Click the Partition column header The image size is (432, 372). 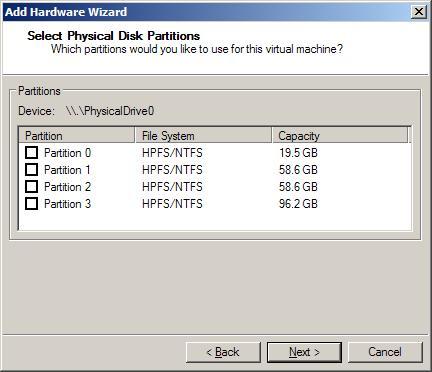point(77,135)
